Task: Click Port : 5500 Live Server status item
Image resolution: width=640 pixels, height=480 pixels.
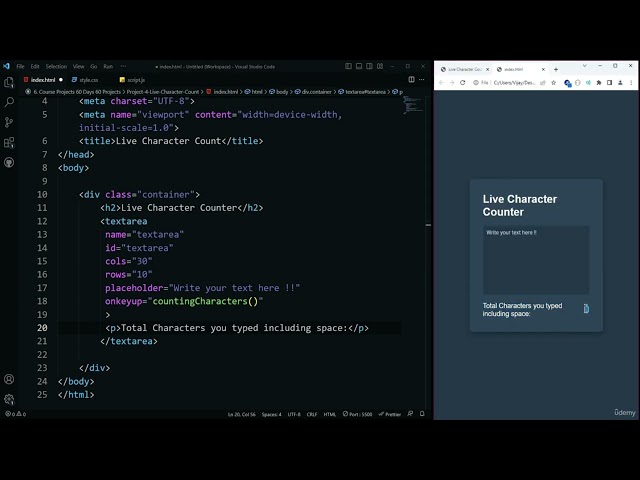Action: 358,414
